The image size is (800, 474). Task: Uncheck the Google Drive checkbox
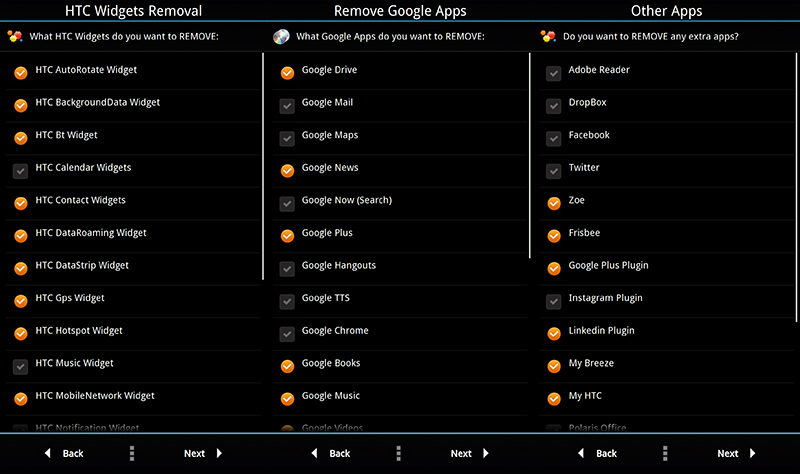coord(287,72)
